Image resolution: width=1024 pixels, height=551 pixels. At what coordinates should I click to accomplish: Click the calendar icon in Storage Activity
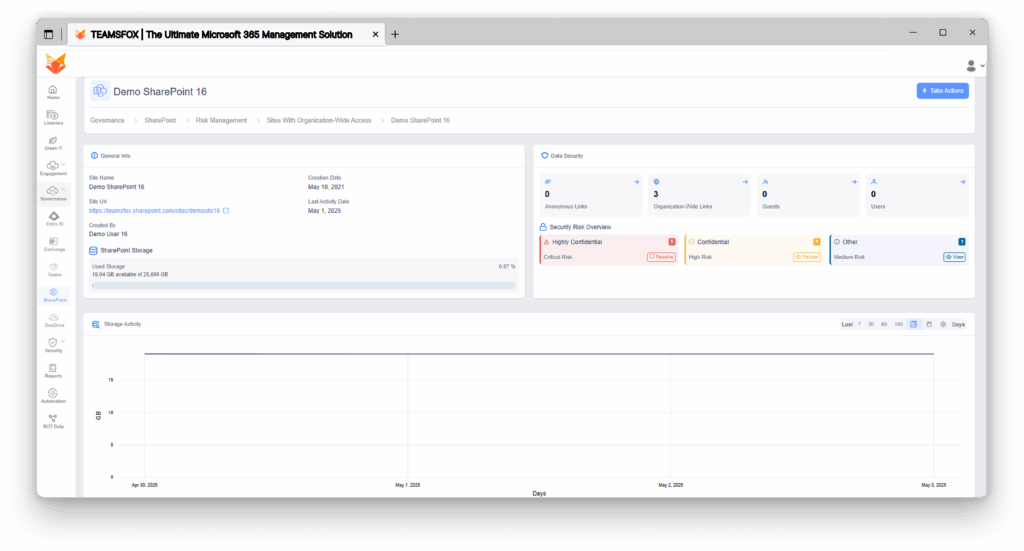[929, 324]
